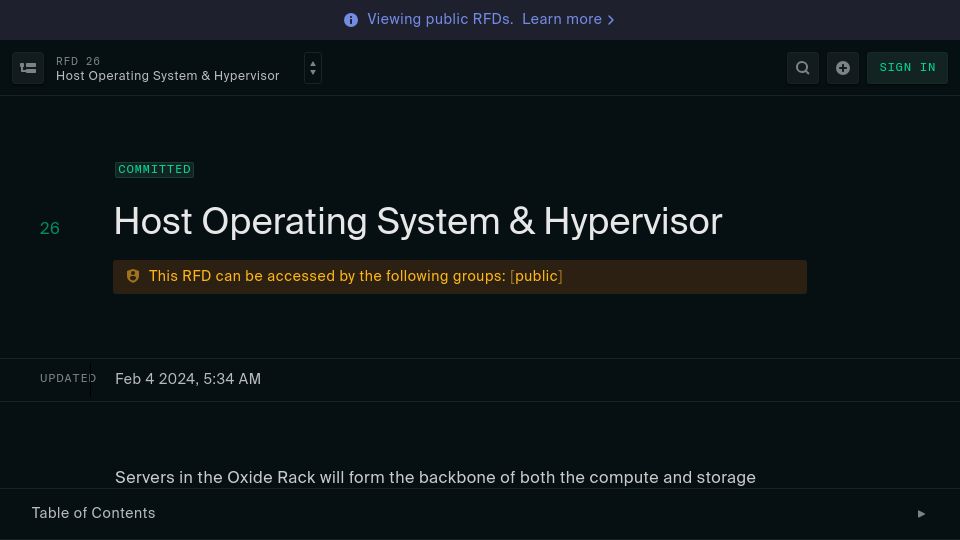Screen dimensions: 960x540
Task: Click the header title Host Operating System & Hypervisor
Action: [x=168, y=76]
